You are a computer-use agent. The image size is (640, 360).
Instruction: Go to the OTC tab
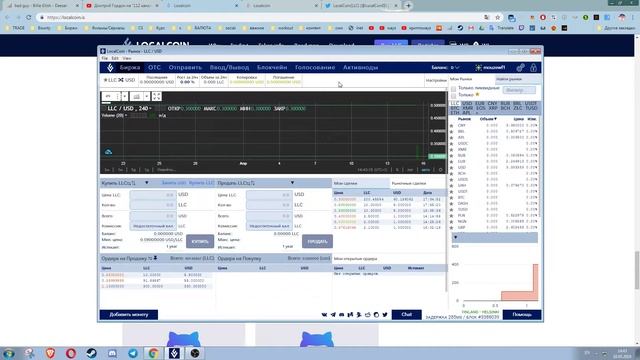pos(154,67)
